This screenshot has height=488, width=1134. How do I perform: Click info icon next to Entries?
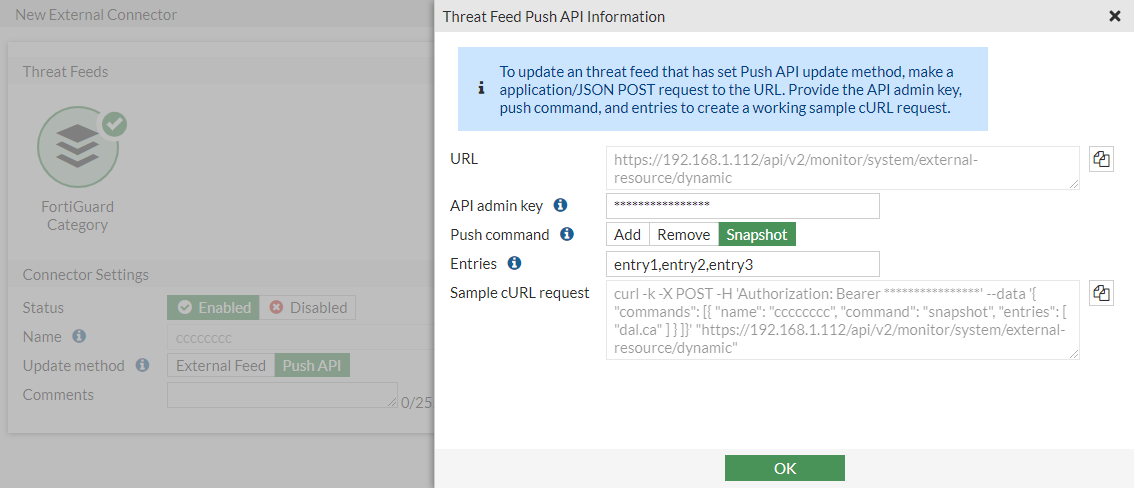(x=515, y=263)
